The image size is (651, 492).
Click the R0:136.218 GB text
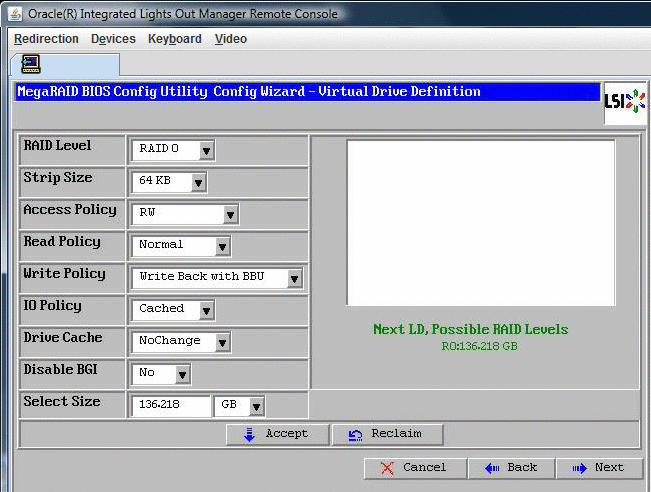pos(480,346)
